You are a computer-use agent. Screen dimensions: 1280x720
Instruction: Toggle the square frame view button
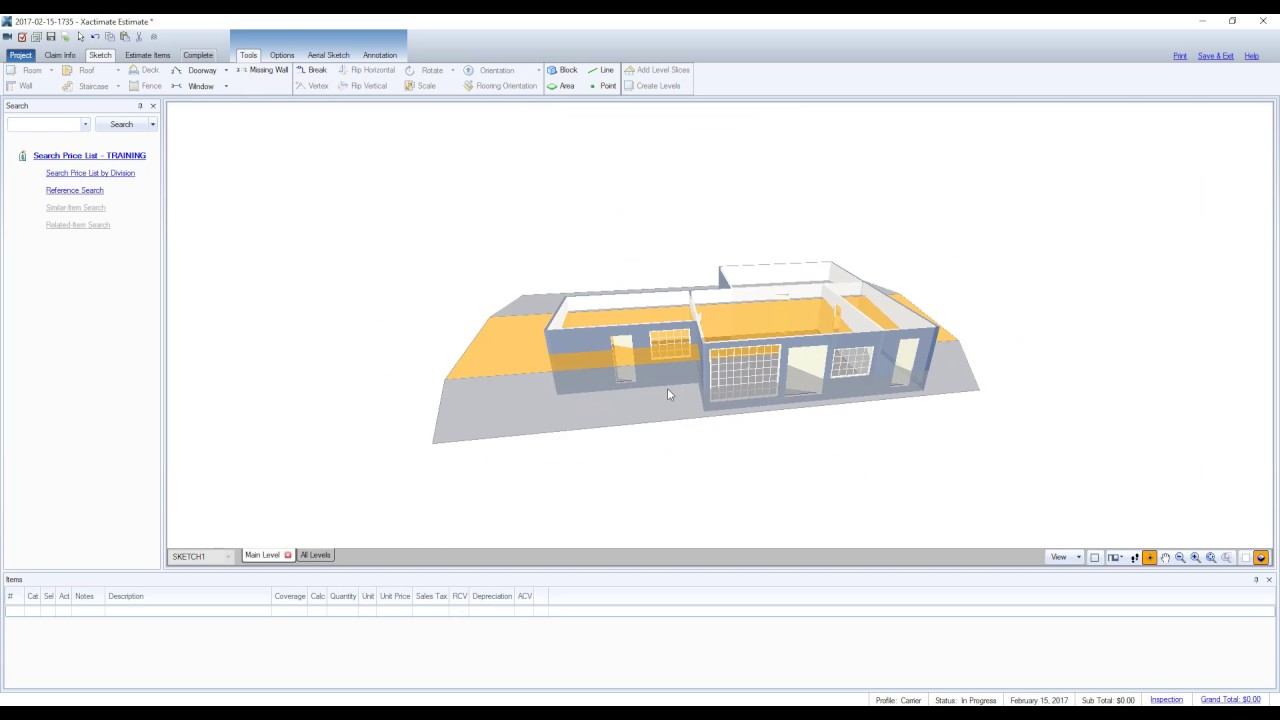pos(1094,557)
